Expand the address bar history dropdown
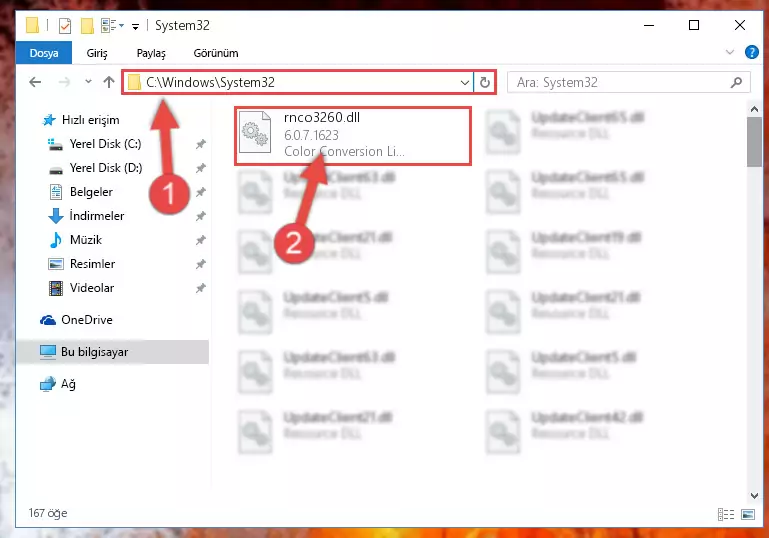769x538 pixels. coord(464,82)
